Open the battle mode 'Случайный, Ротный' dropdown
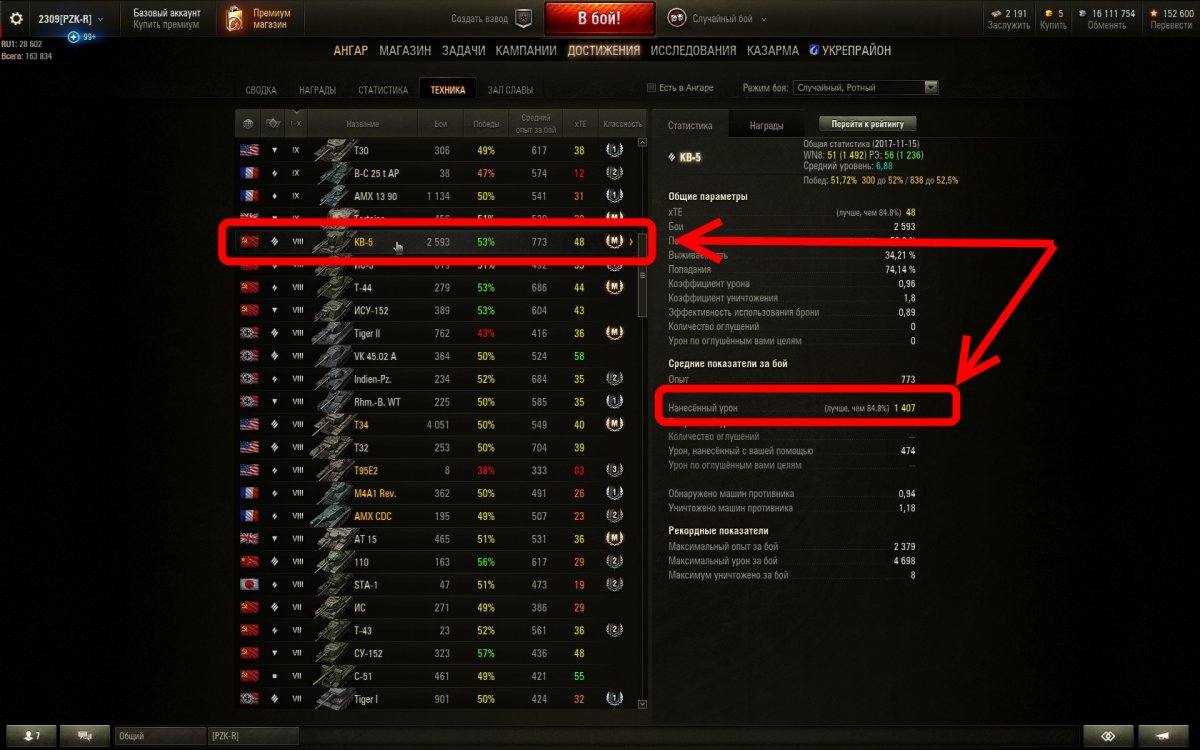This screenshot has height=750, width=1200. 865,88
